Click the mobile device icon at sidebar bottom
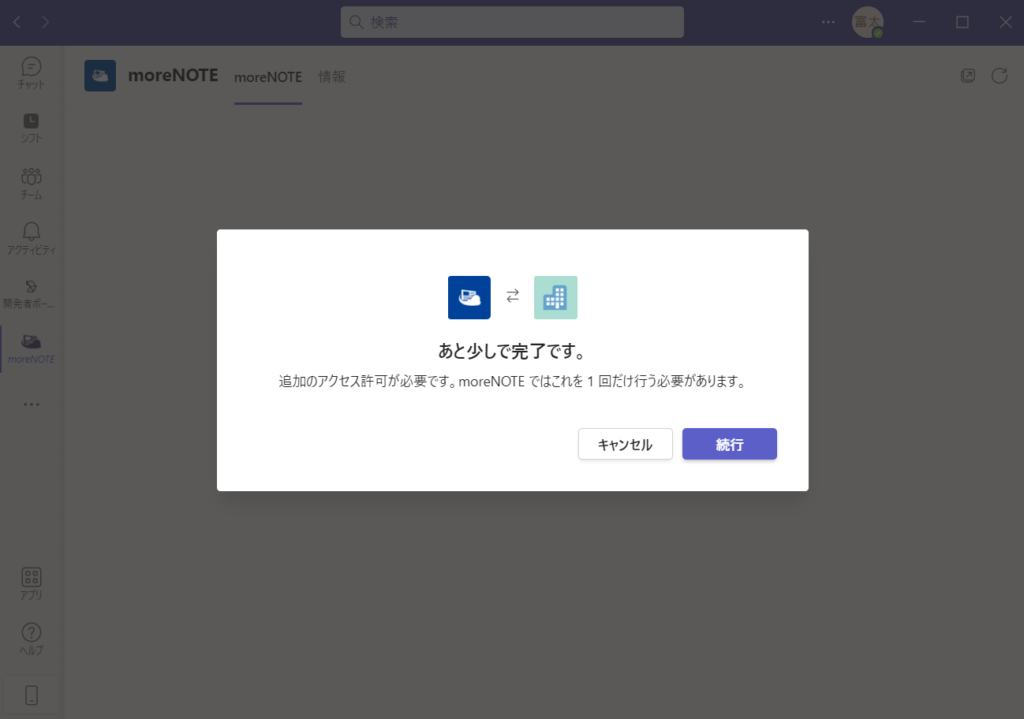 point(31,695)
